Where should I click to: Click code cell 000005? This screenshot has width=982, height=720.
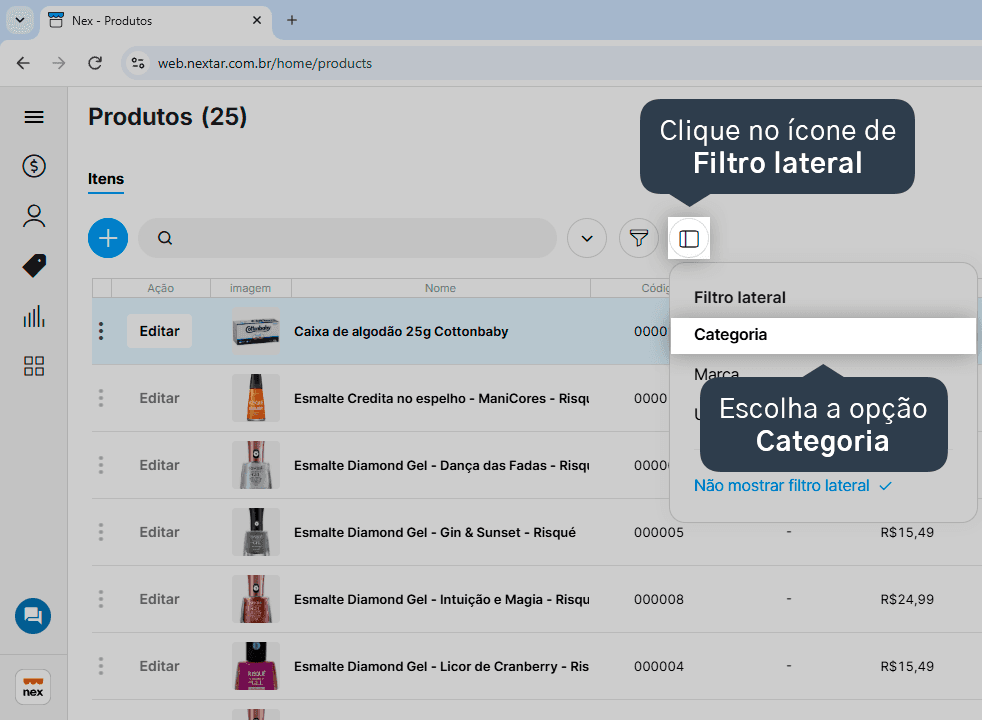tap(659, 532)
